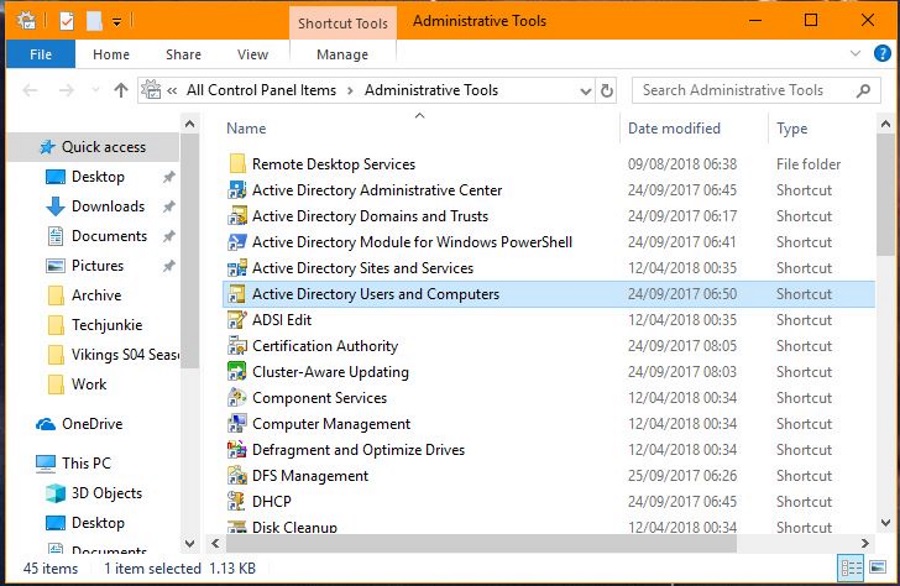Open Customize Quick Access Toolbar dropdown

(x=117, y=21)
